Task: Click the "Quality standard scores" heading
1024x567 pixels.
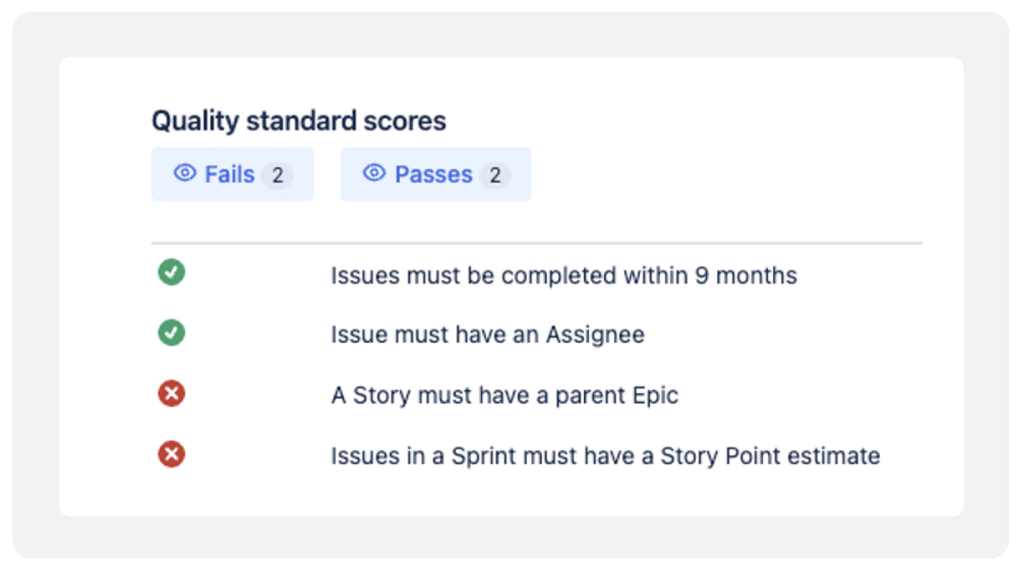Action: (298, 121)
